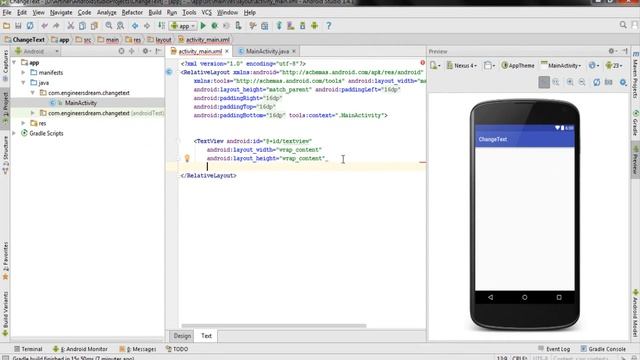Click layout breadcrumb in navigation bar
The image size is (640, 360).
(160, 40)
